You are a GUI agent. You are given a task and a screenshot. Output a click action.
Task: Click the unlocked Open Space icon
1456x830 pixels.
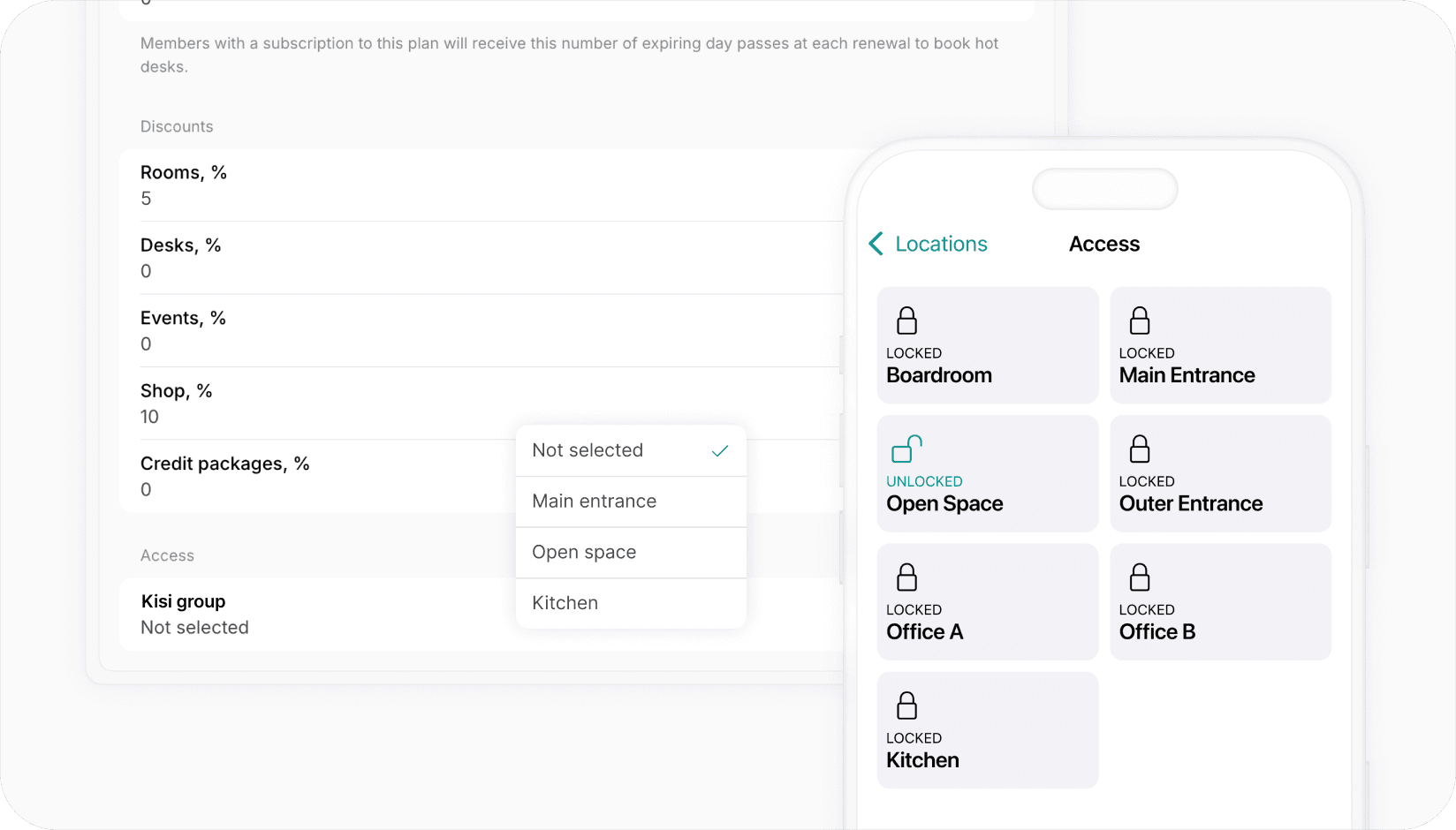tap(906, 449)
